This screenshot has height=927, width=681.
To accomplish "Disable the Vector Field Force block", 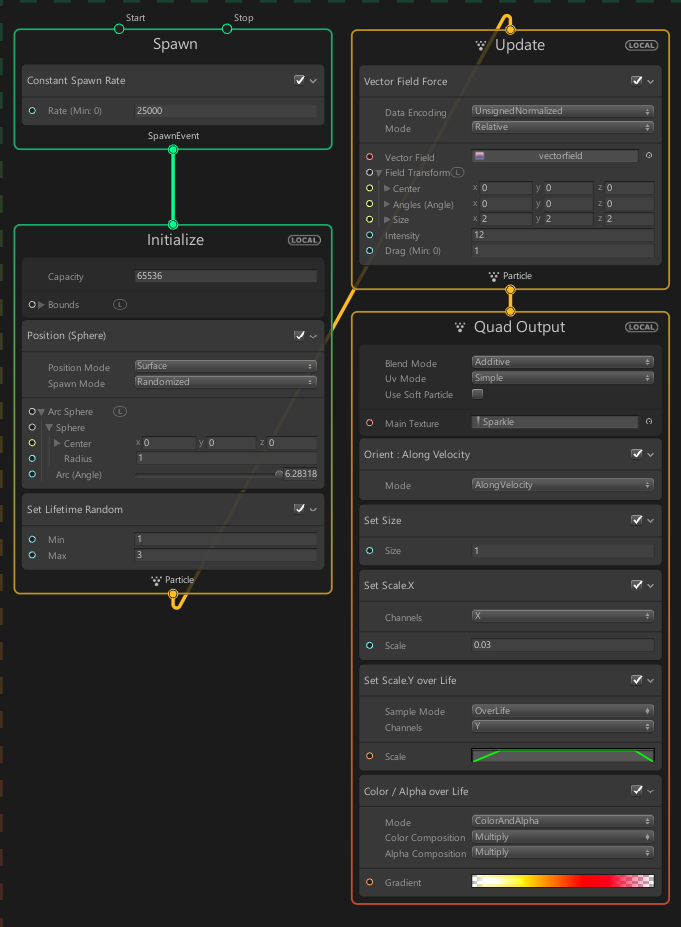I will pyautogui.click(x=637, y=80).
